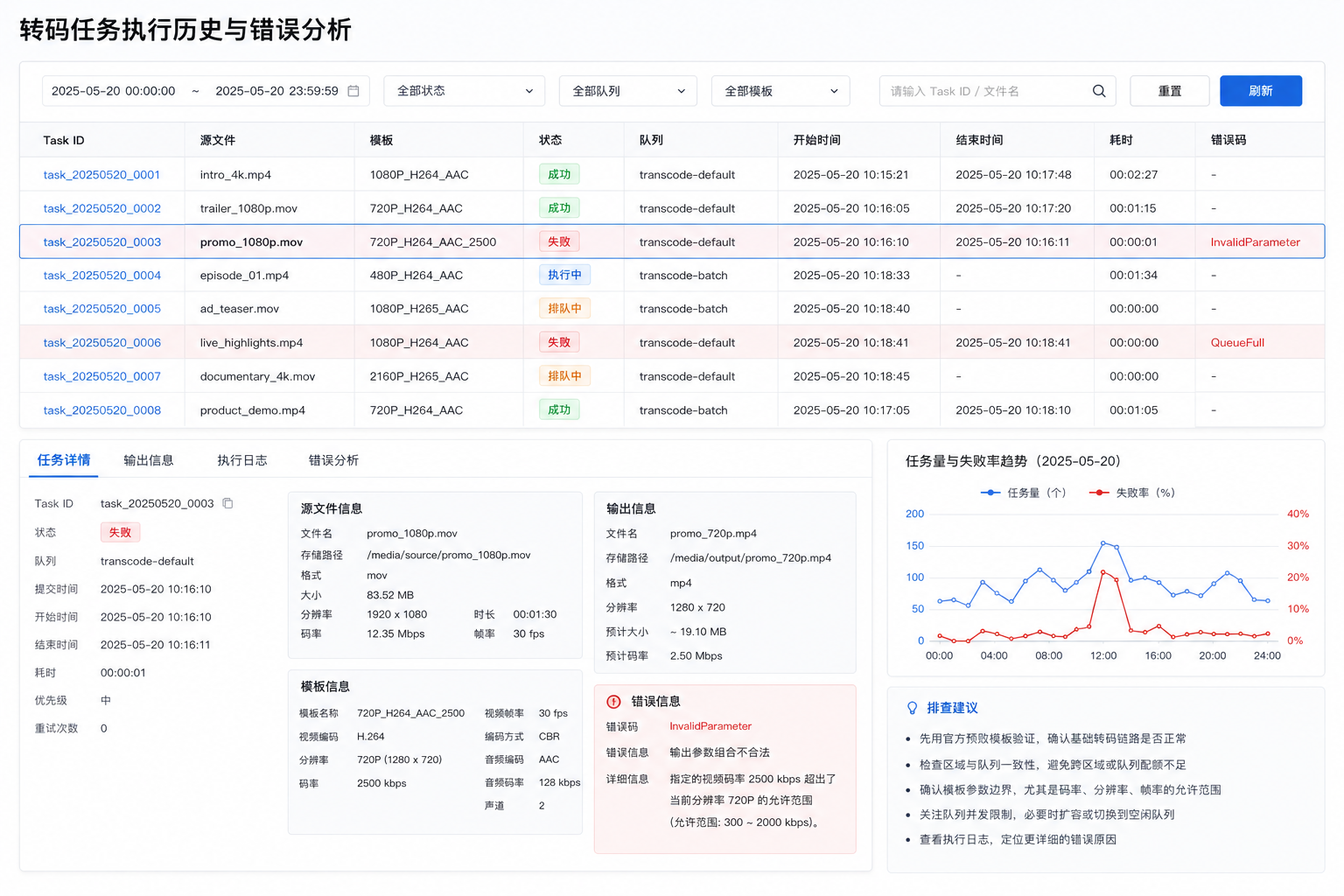Screen dimensions: 1344x896
Task: Open the 全部状态 dropdown
Action: (464, 91)
